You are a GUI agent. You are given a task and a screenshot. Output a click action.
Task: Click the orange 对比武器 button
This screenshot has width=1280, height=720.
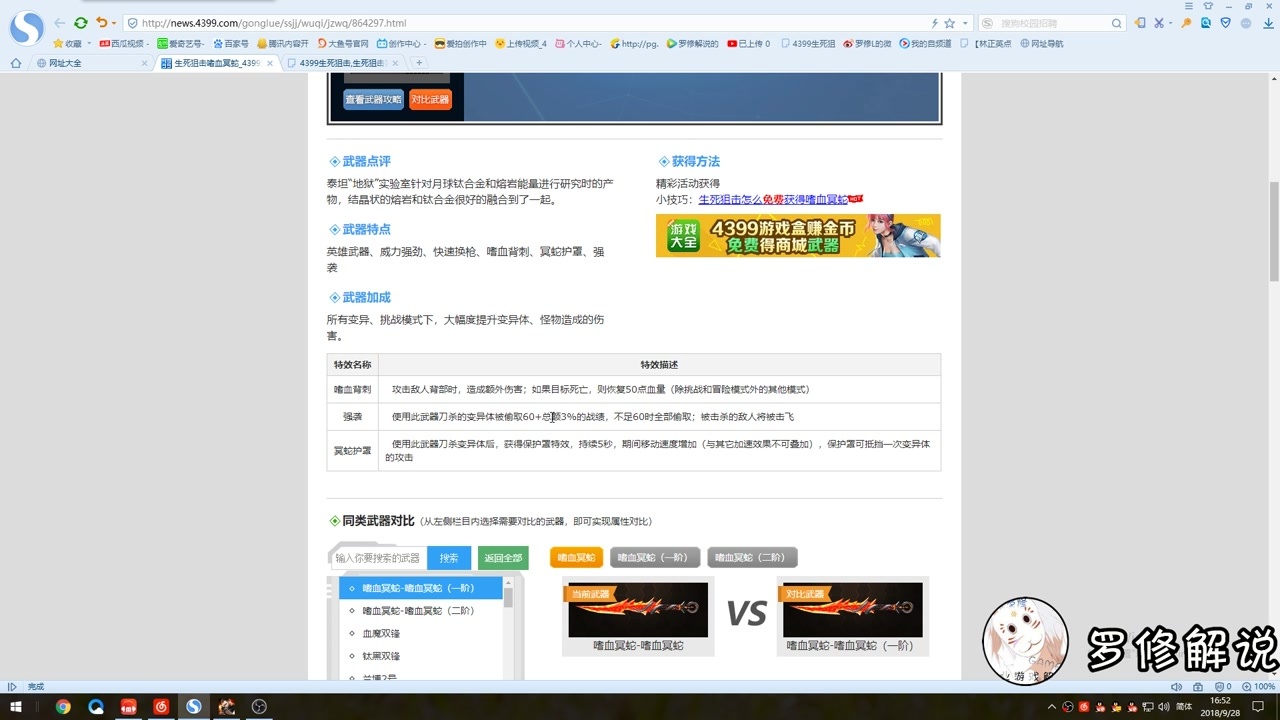point(430,99)
